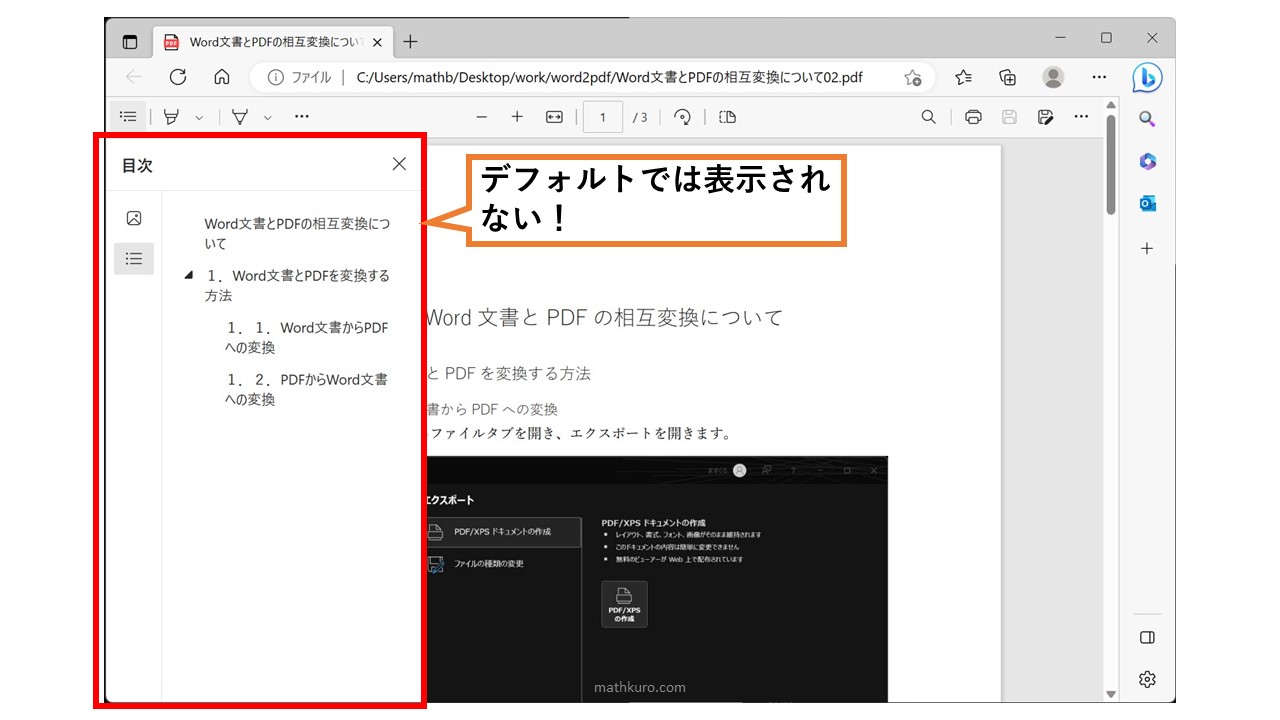Open Edge settings and more menu

1099,77
